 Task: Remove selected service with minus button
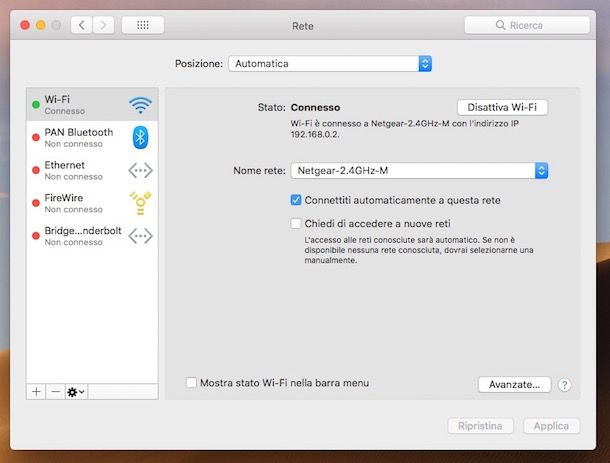pyautogui.click(x=55, y=392)
